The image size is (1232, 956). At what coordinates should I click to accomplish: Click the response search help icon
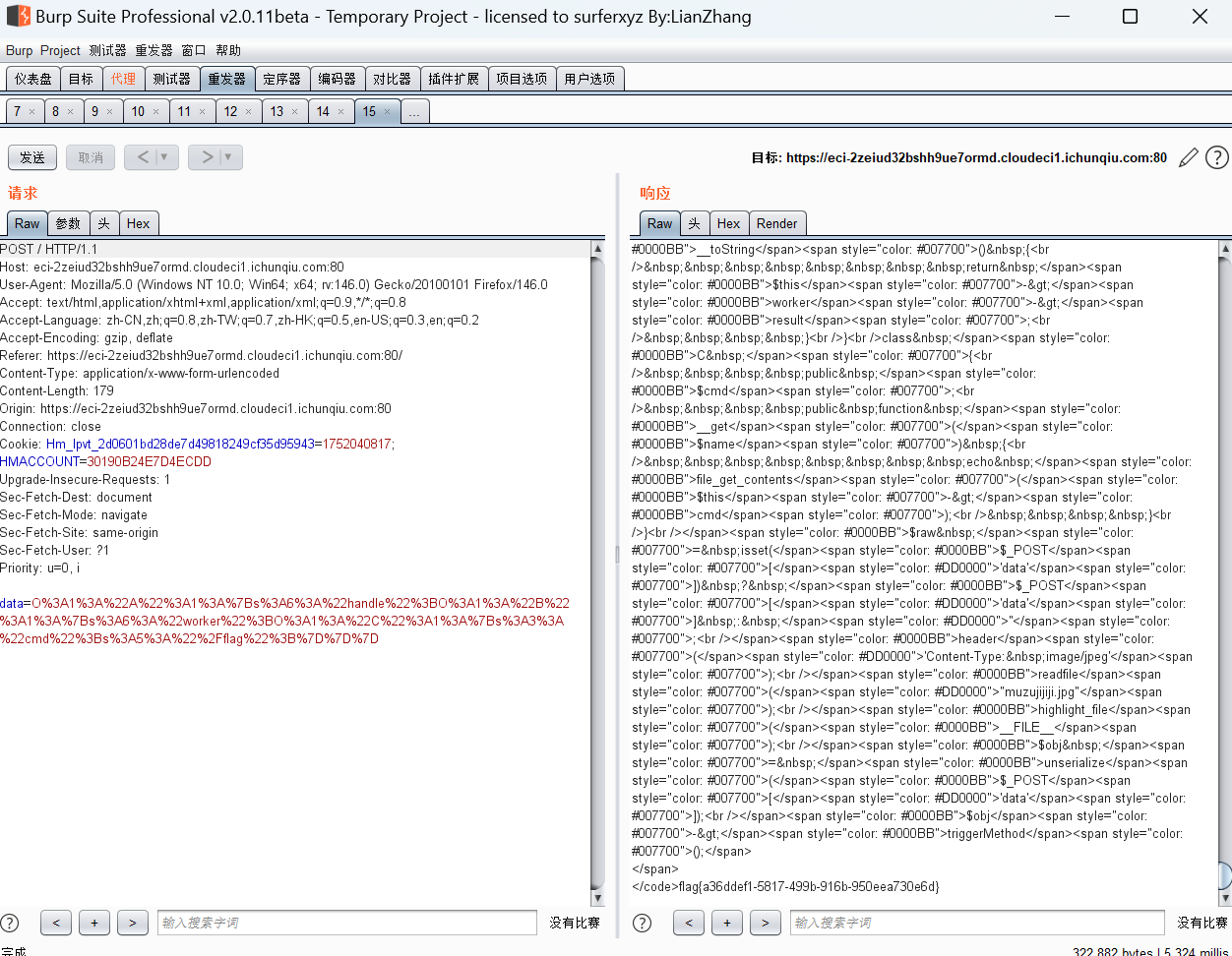click(x=643, y=923)
